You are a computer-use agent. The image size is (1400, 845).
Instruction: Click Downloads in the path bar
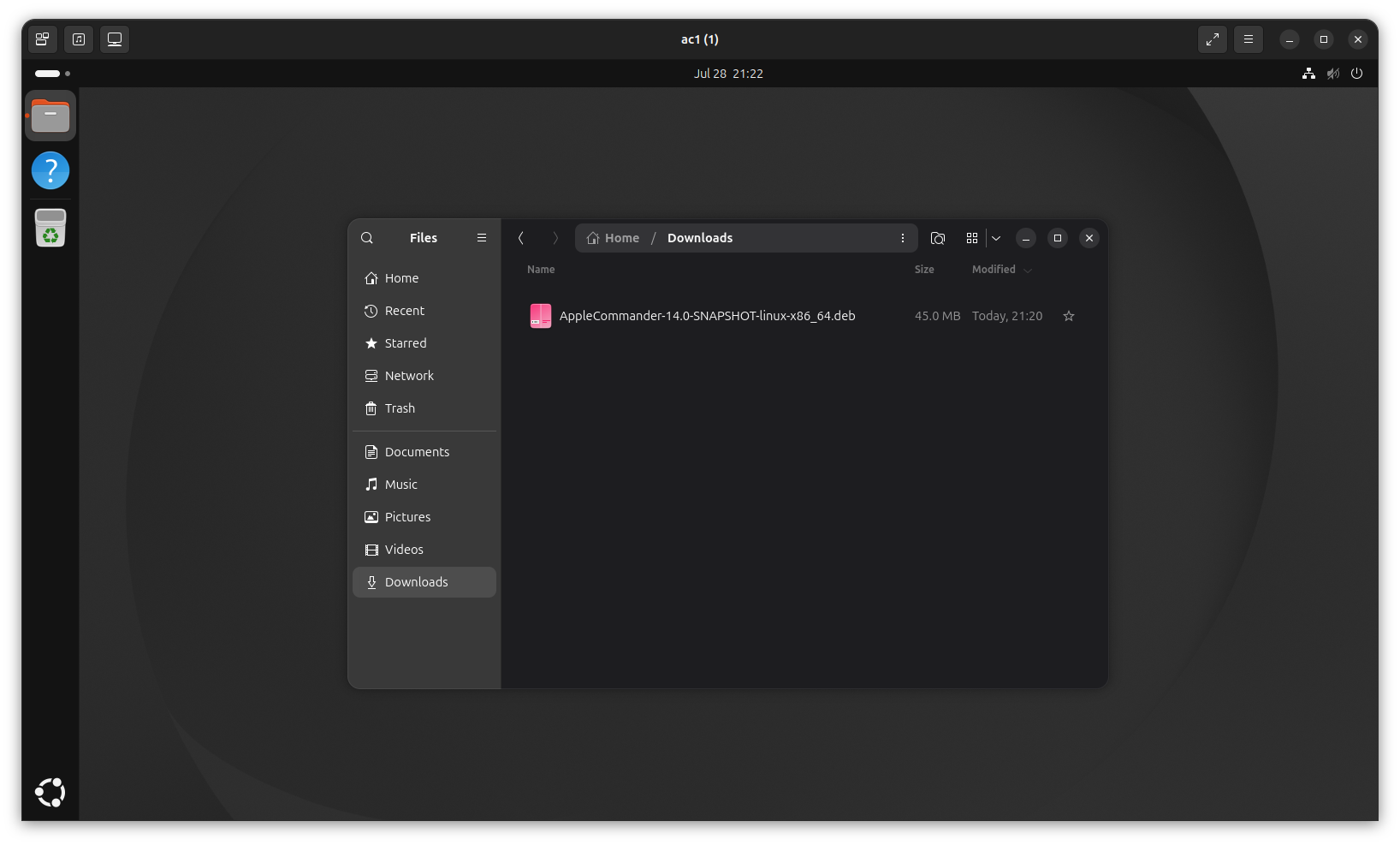pyautogui.click(x=700, y=238)
